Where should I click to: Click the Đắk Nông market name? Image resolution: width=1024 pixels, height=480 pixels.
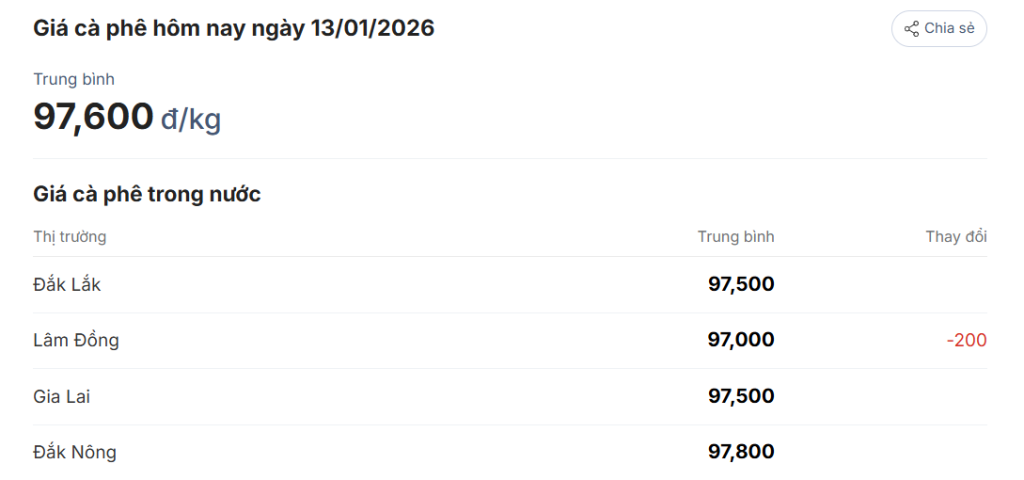click(x=75, y=453)
